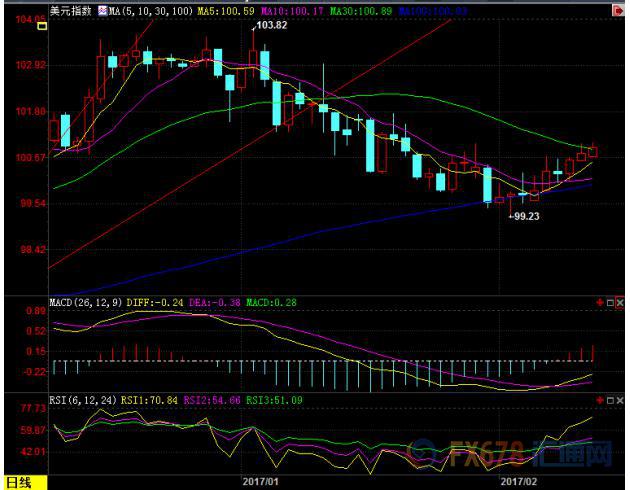The height and width of the screenshot is (490, 630).
Task: Select the 日线 daily period tab
Action: pos(18,482)
